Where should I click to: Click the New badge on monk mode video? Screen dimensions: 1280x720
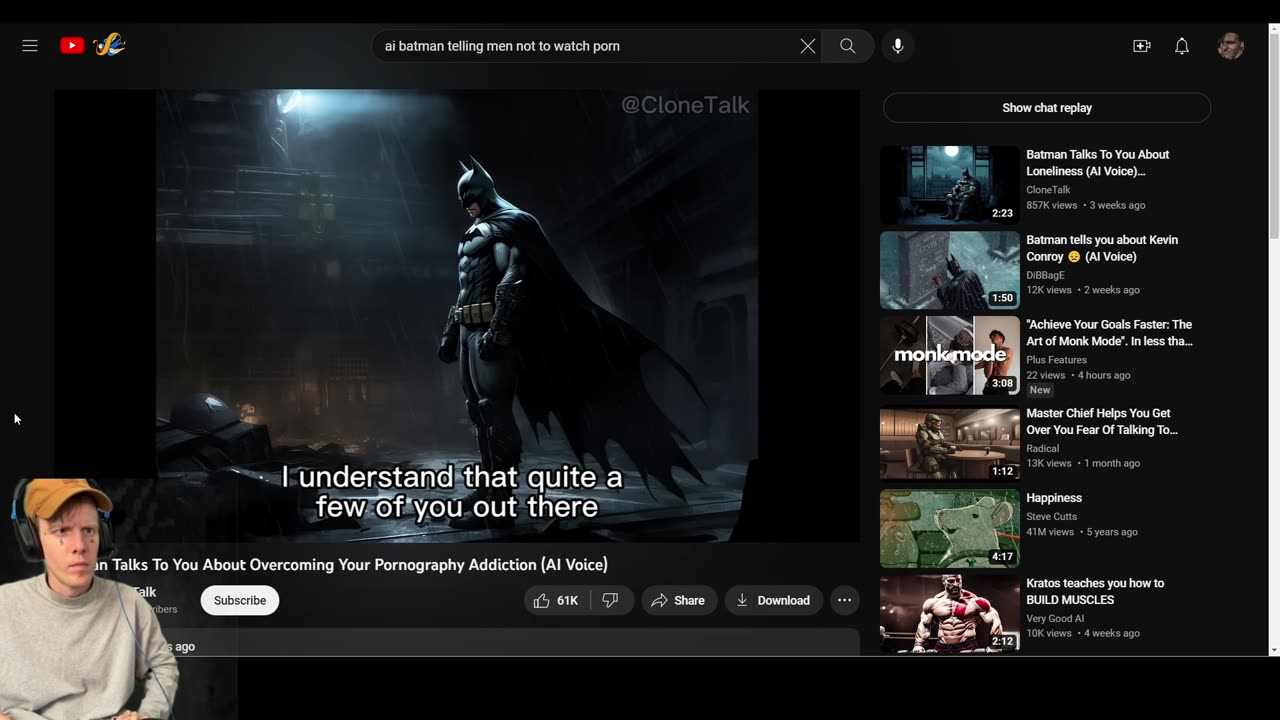pyautogui.click(x=1040, y=390)
